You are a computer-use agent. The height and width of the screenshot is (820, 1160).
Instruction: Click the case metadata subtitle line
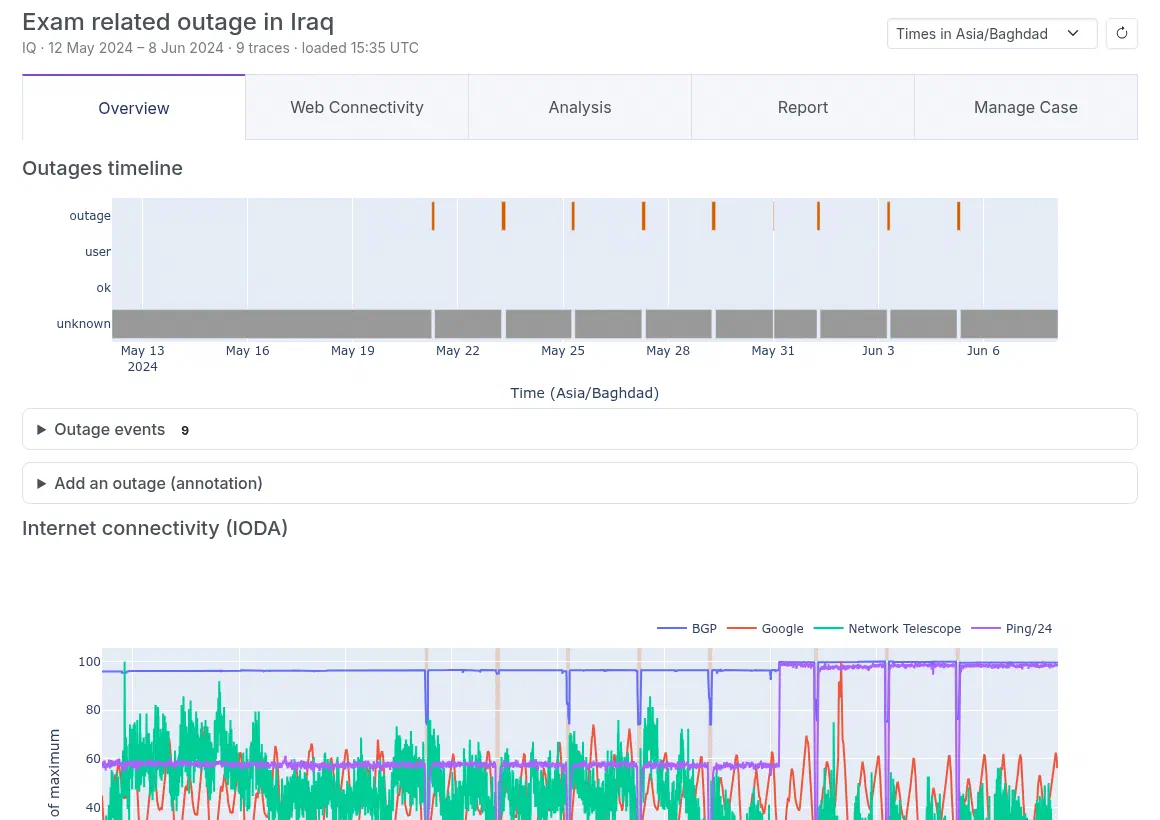pyautogui.click(x=220, y=48)
